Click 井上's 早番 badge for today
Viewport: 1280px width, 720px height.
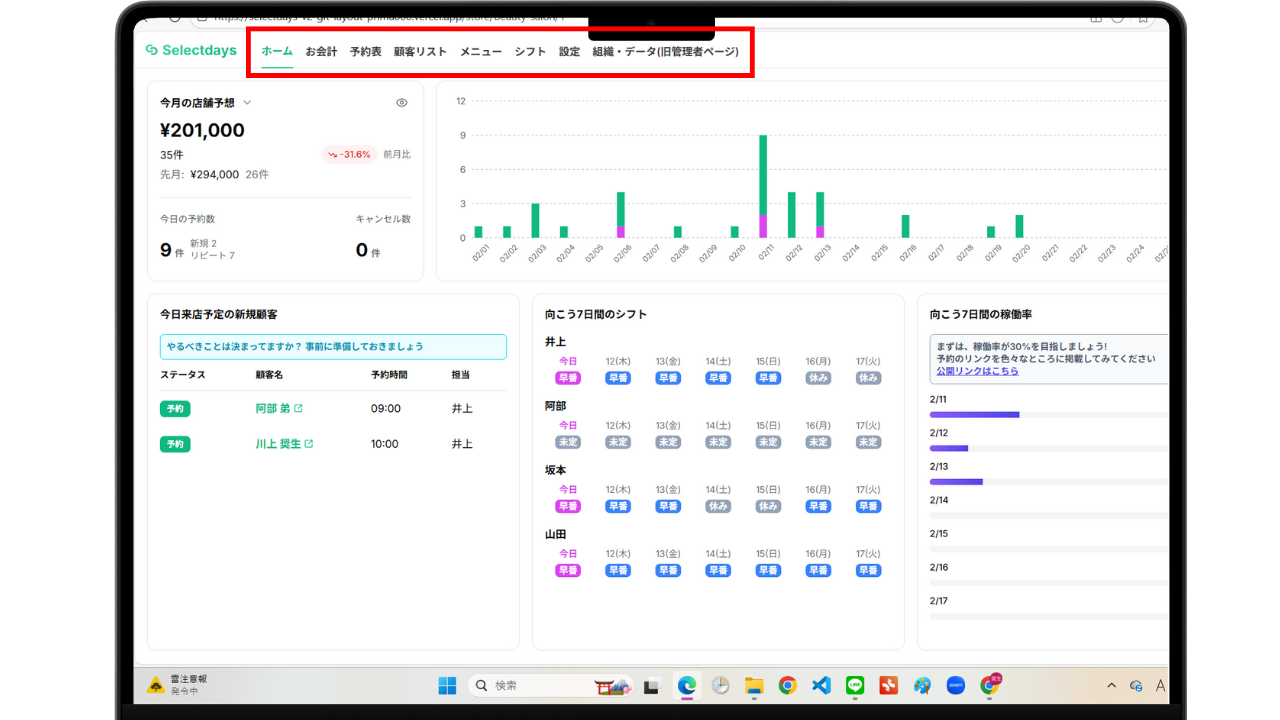click(x=568, y=378)
